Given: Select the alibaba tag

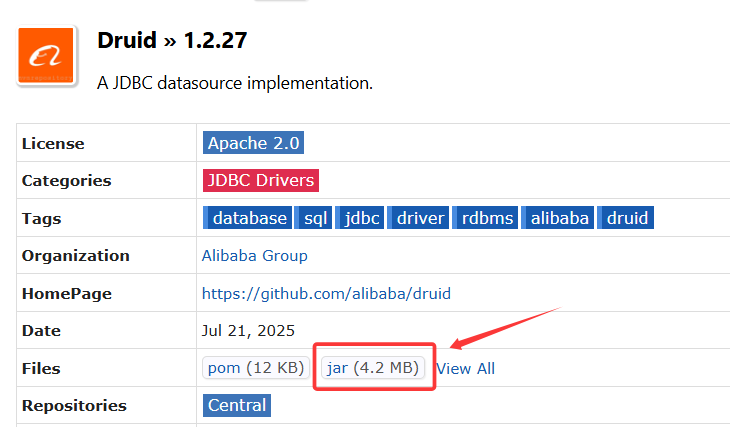Looking at the screenshot, I should point(557,218).
